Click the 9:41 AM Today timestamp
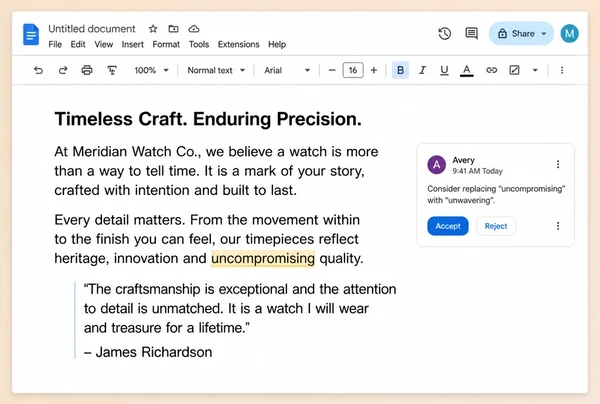 click(x=477, y=171)
